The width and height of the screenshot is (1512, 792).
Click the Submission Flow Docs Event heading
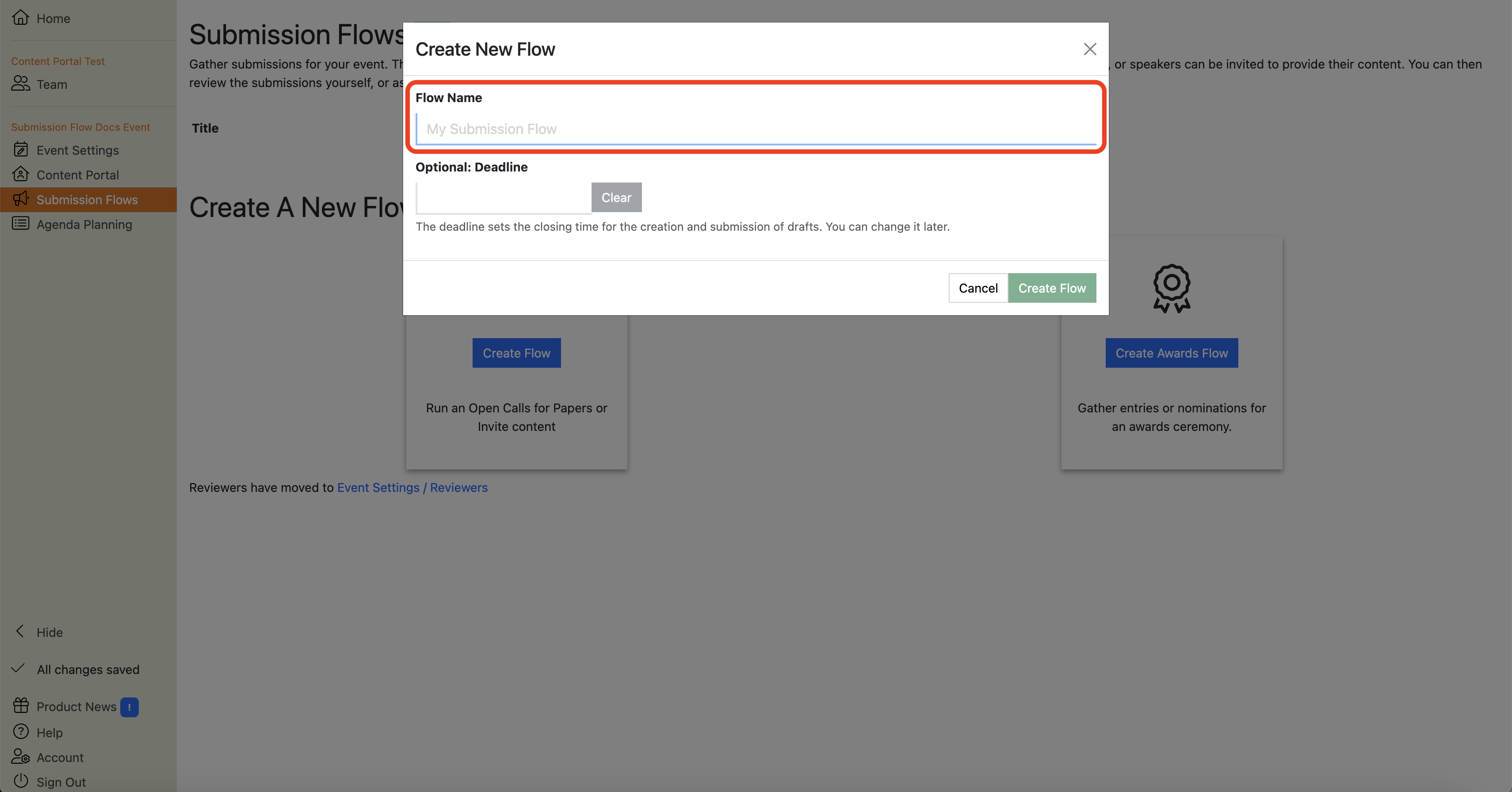[80, 127]
